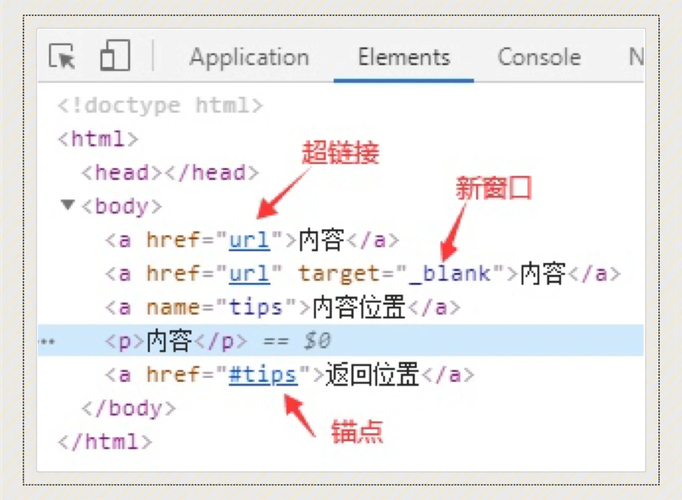This screenshot has height=500, width=682.
Task: Click the url link in the target anchor
Action: click(x=250, y=273)
